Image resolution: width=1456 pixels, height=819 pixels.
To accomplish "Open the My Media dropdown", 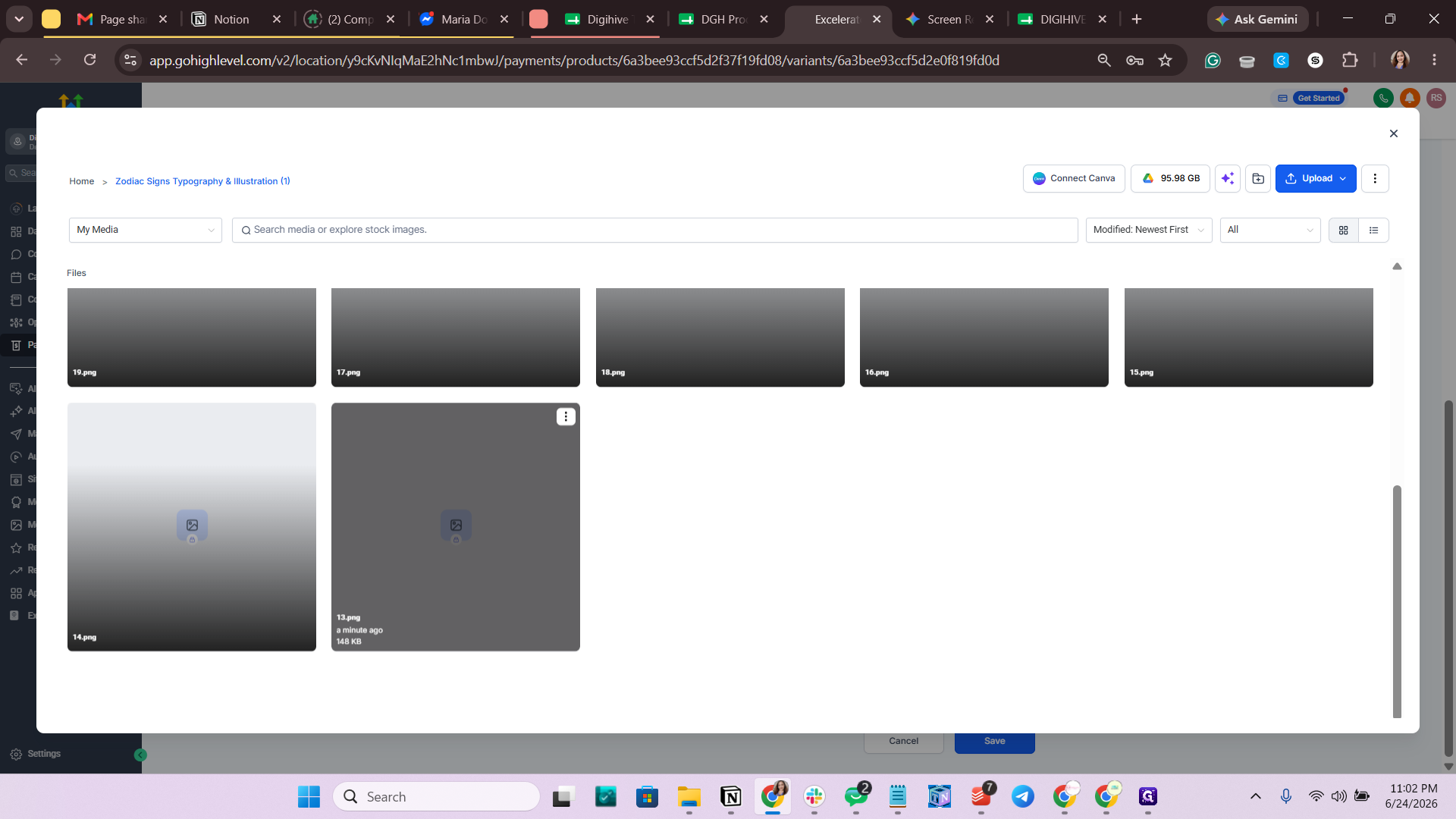I will pos(146,230).
